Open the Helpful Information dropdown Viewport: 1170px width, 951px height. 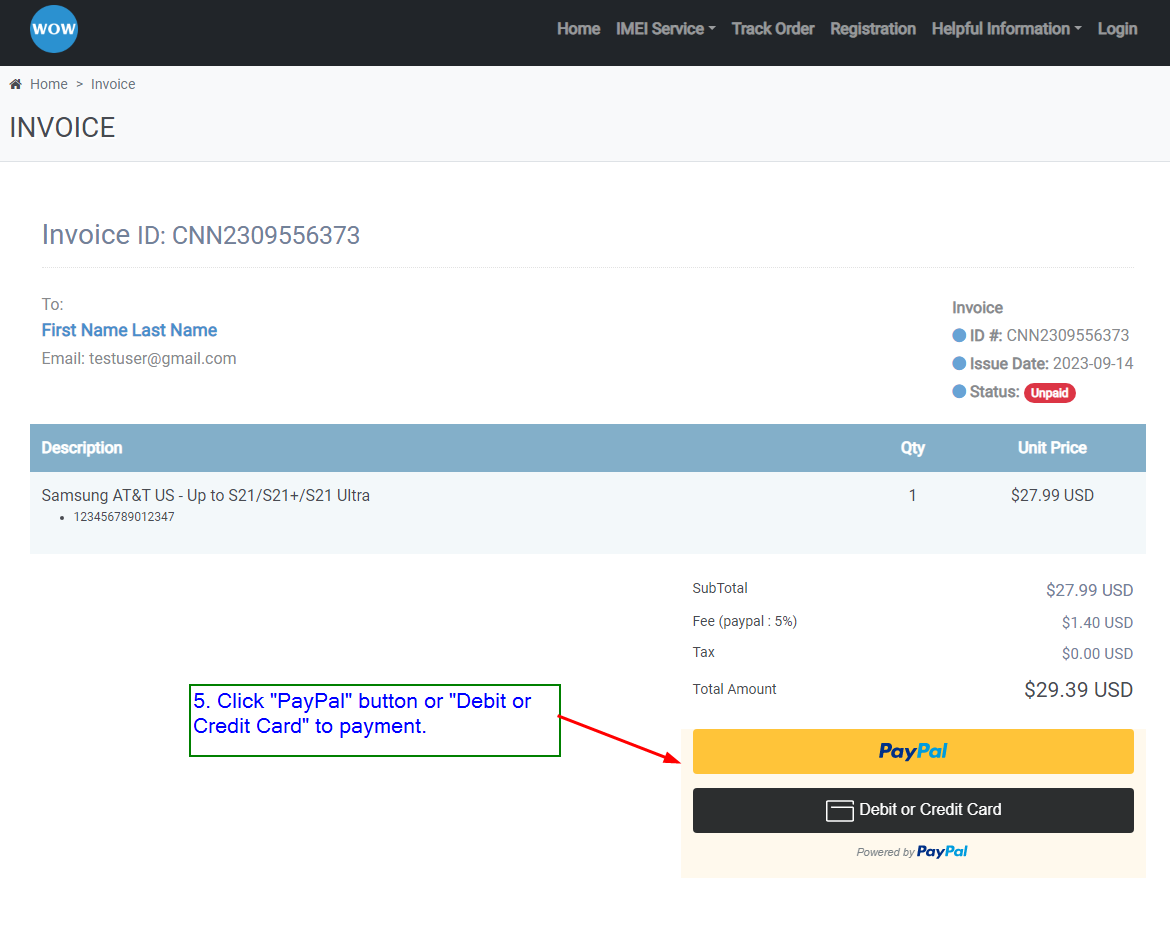point(1006,29)
